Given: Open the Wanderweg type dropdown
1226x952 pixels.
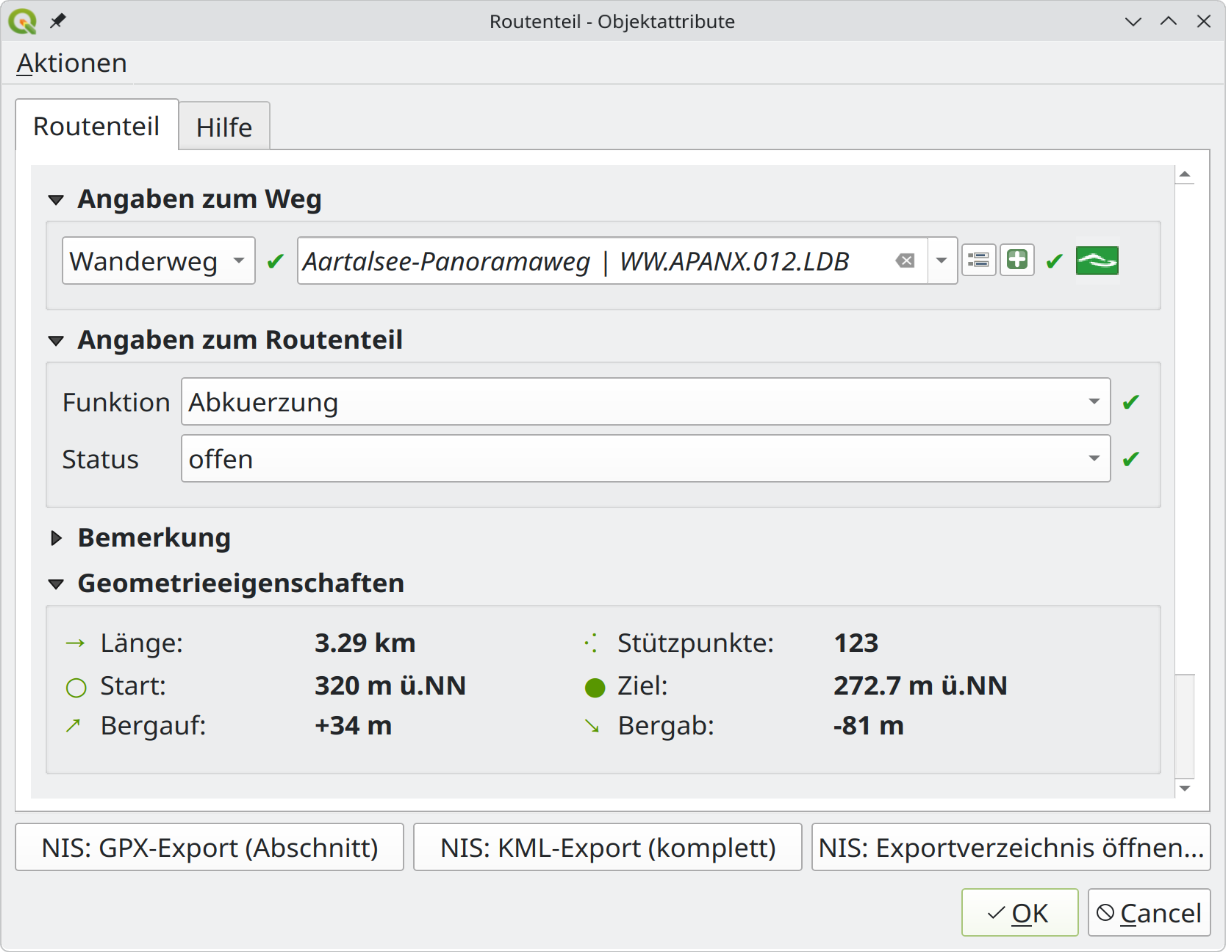Looking at the screenshot, I should [159, 261].
